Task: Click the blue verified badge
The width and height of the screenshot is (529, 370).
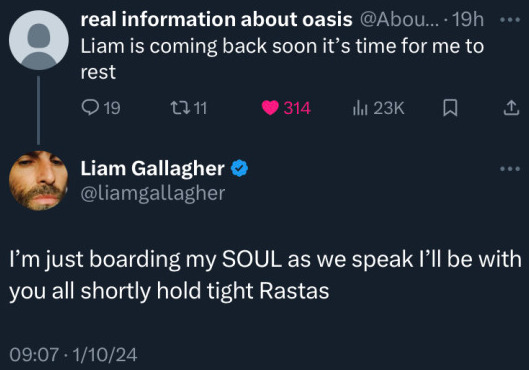Action: coord(240,168)
